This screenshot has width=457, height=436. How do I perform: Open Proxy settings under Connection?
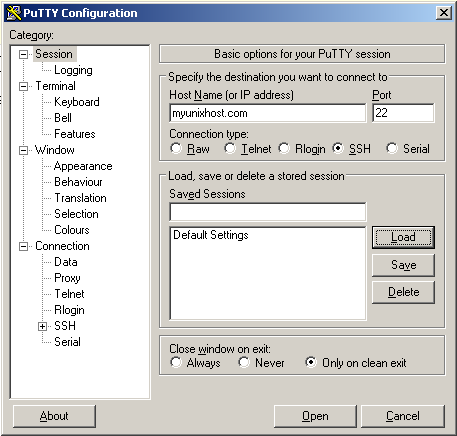(x=67, y=278)
